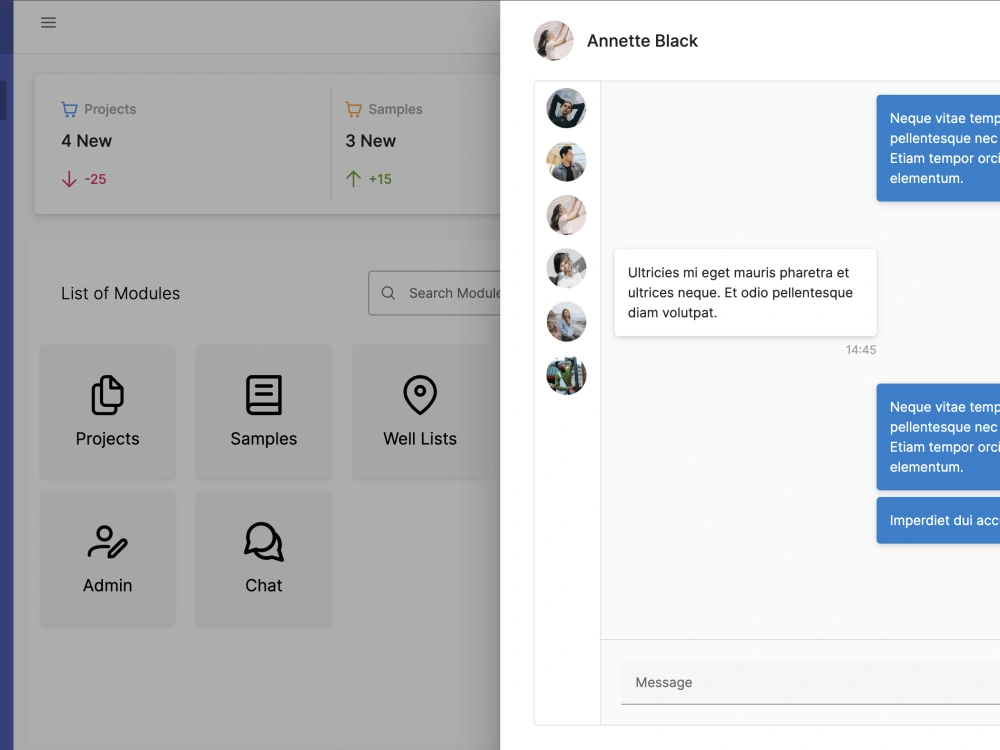
Task: Click the "Ultricies mi eget mauris" message bubble
Action: 746,293
